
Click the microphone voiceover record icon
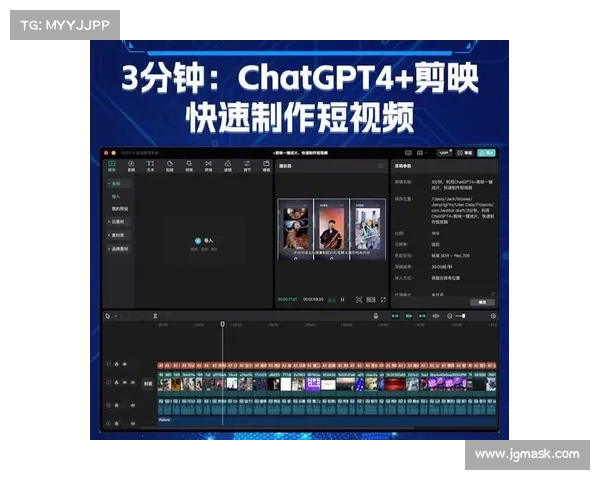click(376, 316)
